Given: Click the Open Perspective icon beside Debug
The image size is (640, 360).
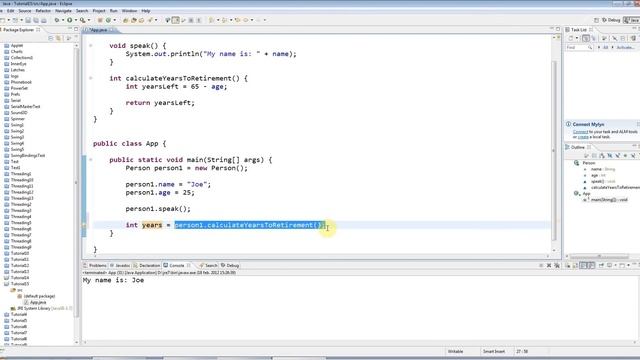Looking at the screenshot, I should point(597,20).
